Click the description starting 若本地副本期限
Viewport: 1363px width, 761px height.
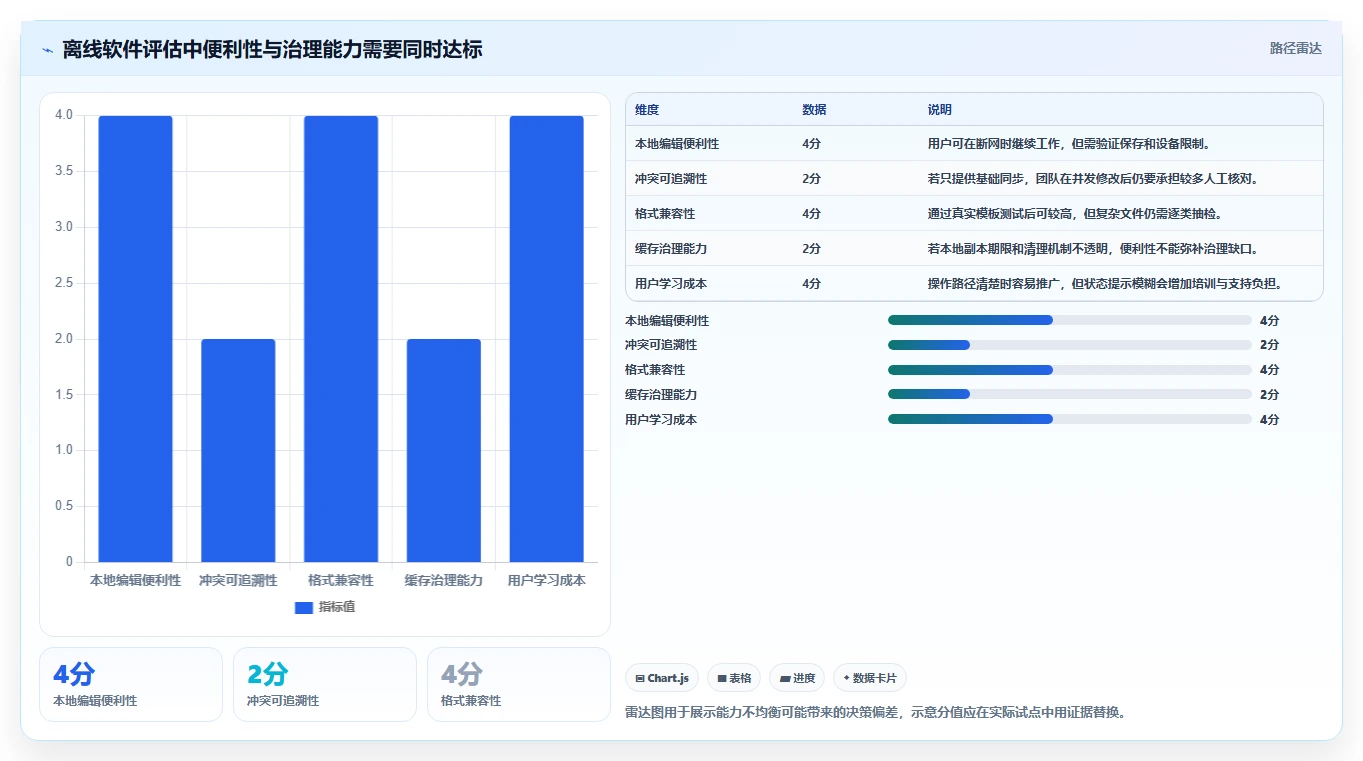pos(1092,249)
